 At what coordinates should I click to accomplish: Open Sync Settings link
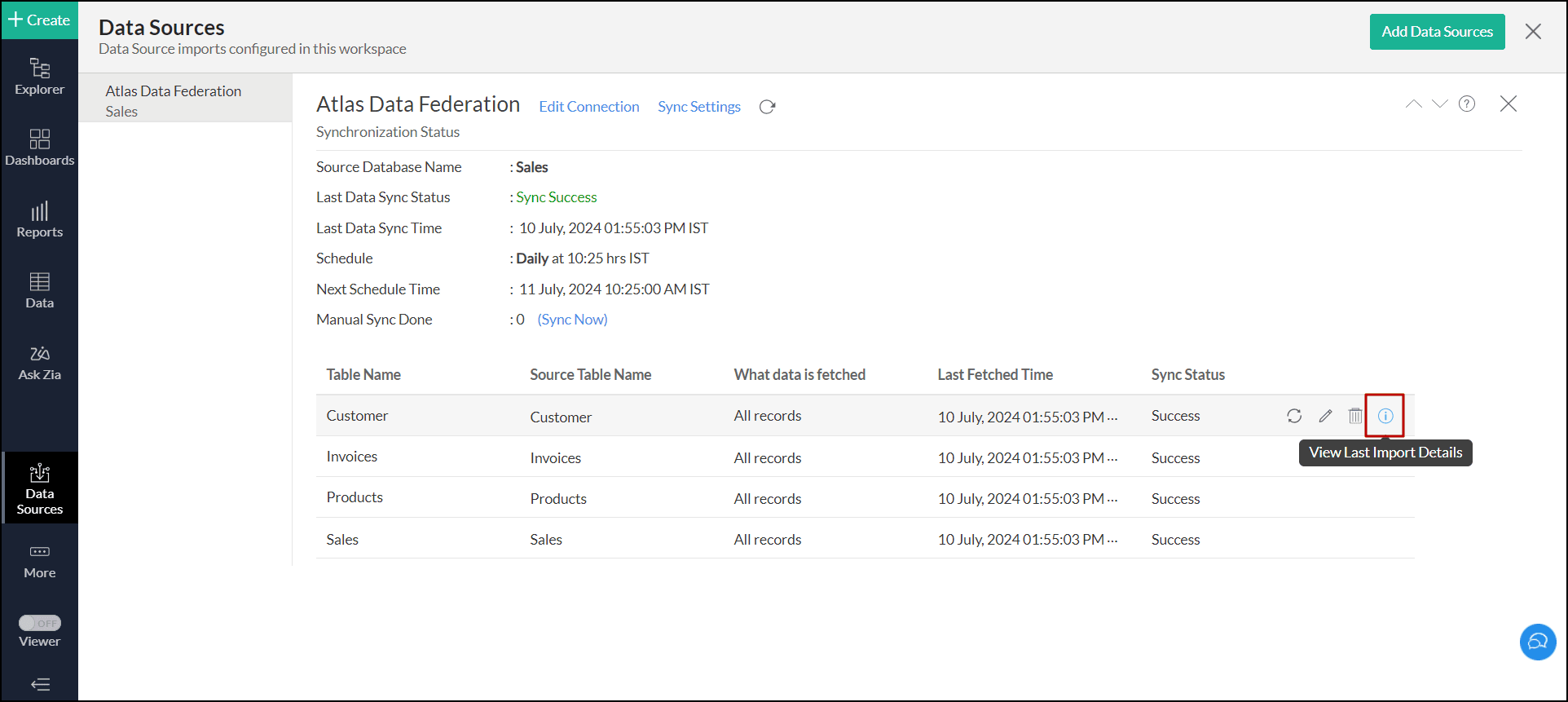pyautogui.click(x=699, y=107)
